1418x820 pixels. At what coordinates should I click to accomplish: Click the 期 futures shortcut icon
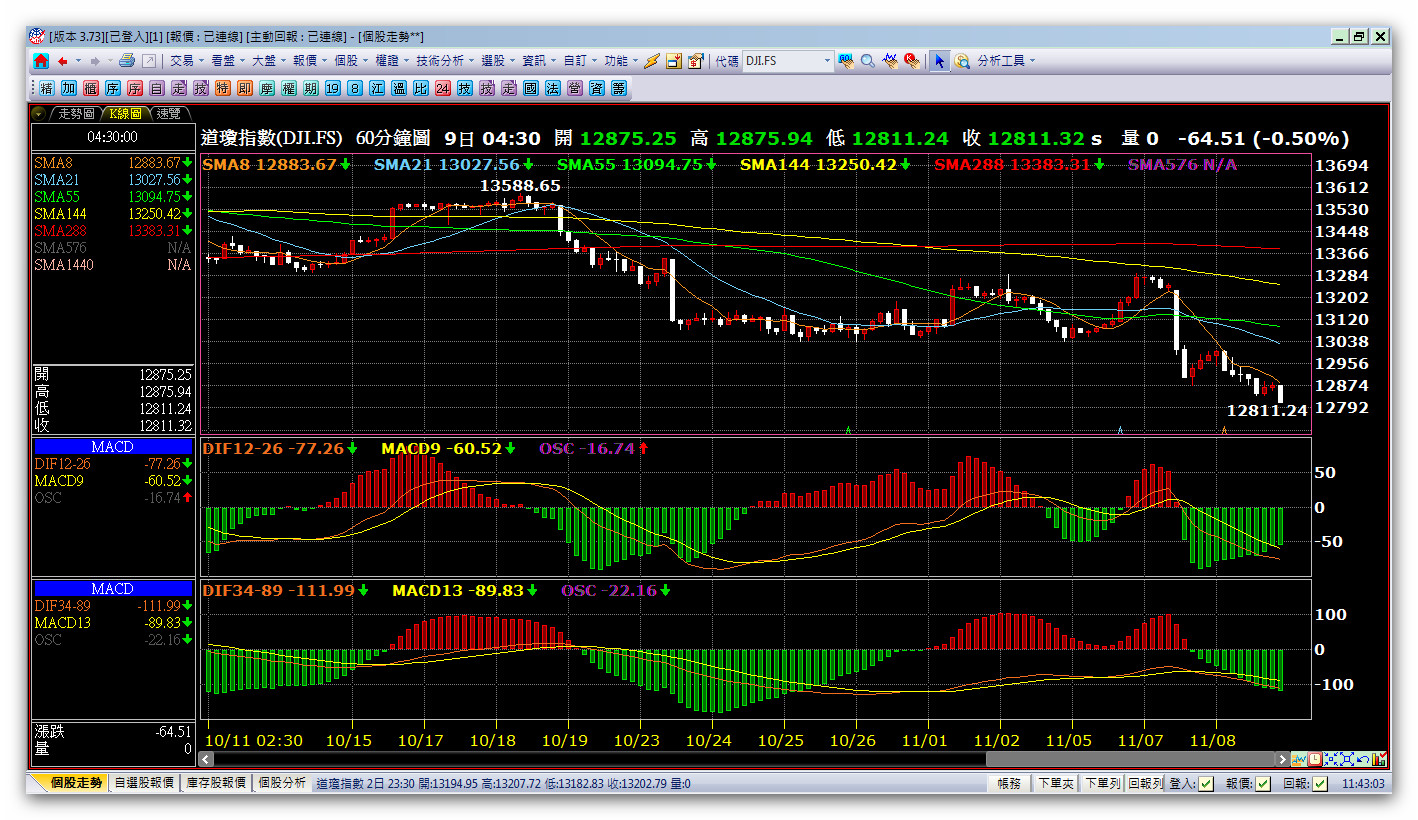click(x=310, y=88)
